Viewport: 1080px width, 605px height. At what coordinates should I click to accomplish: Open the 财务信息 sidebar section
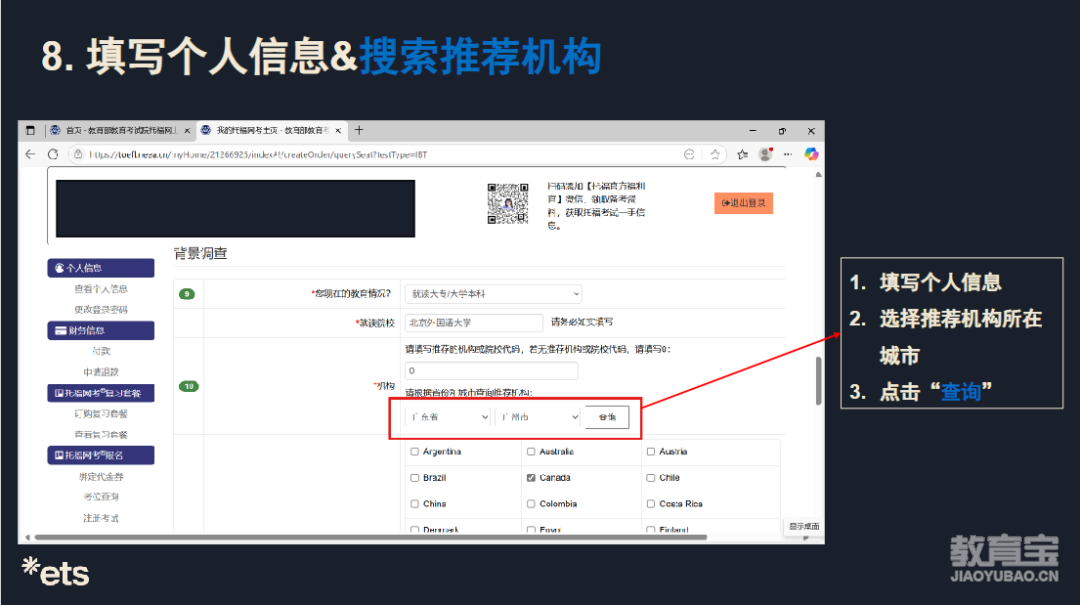[101, 331]
